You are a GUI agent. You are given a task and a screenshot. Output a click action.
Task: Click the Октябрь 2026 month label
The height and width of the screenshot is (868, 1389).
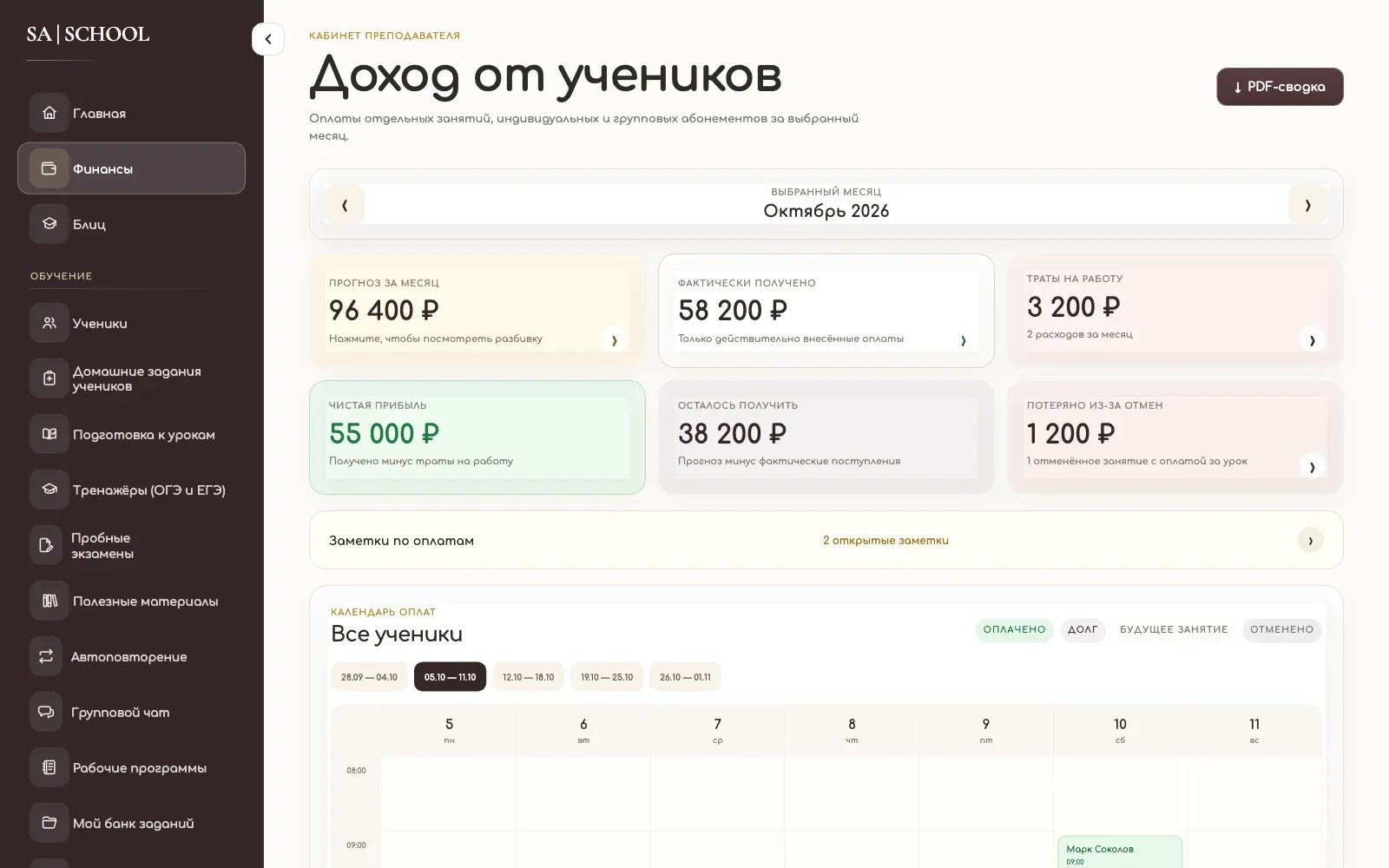pos(826,211)
